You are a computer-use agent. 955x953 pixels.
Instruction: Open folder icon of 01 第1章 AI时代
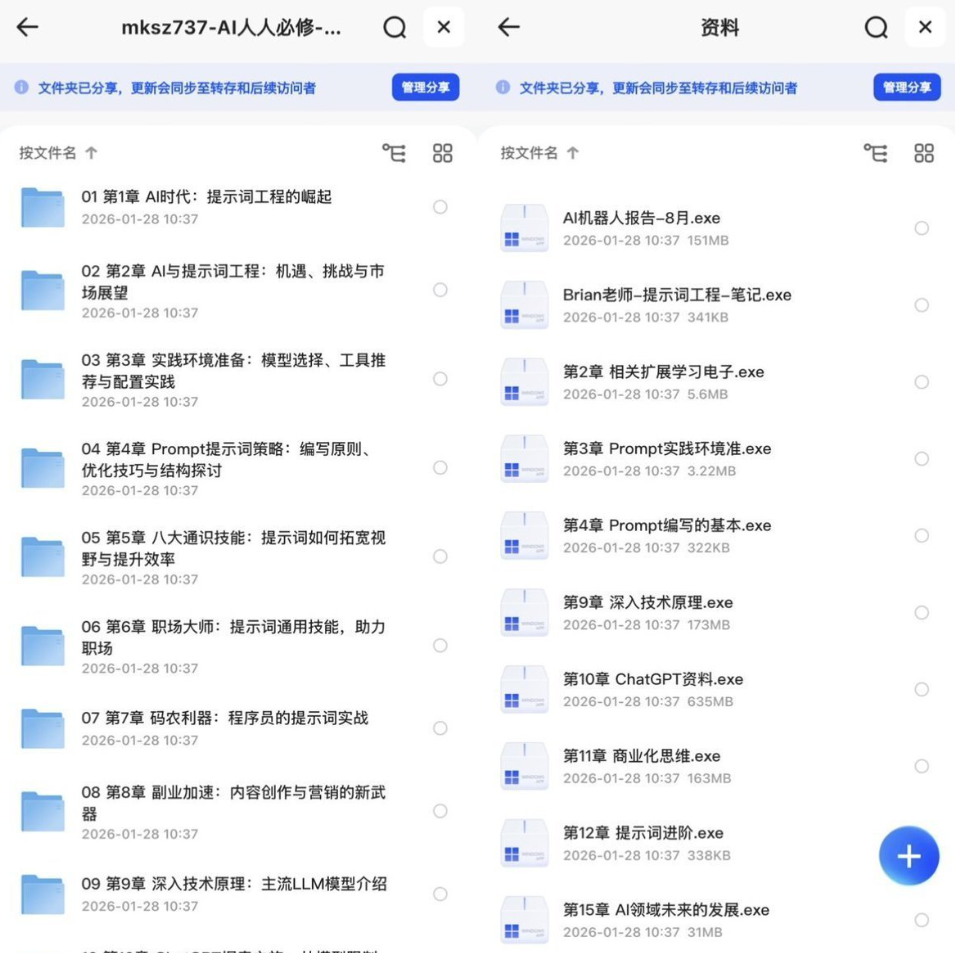coord(43,207)
